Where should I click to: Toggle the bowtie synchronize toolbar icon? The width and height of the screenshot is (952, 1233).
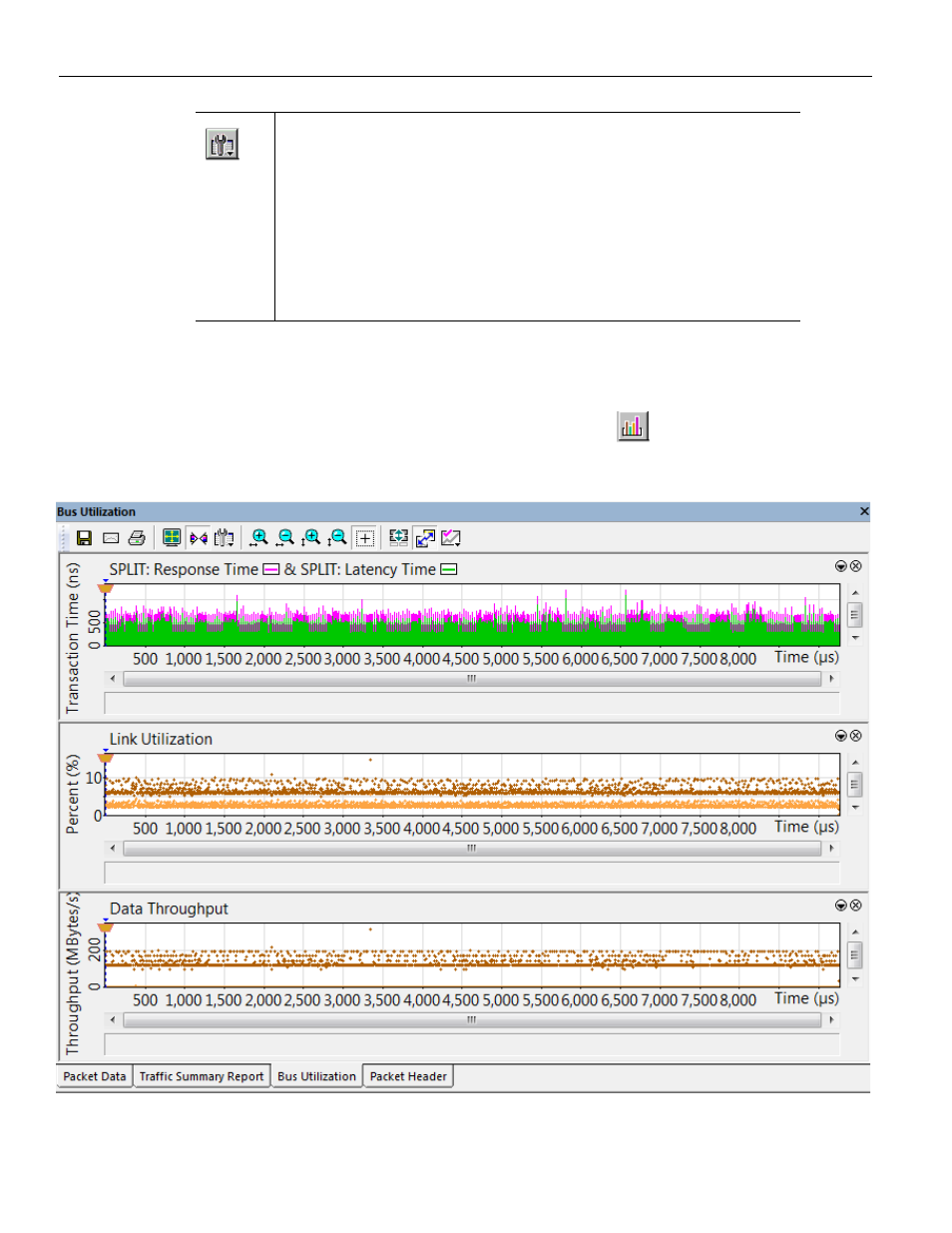point(198,538)
